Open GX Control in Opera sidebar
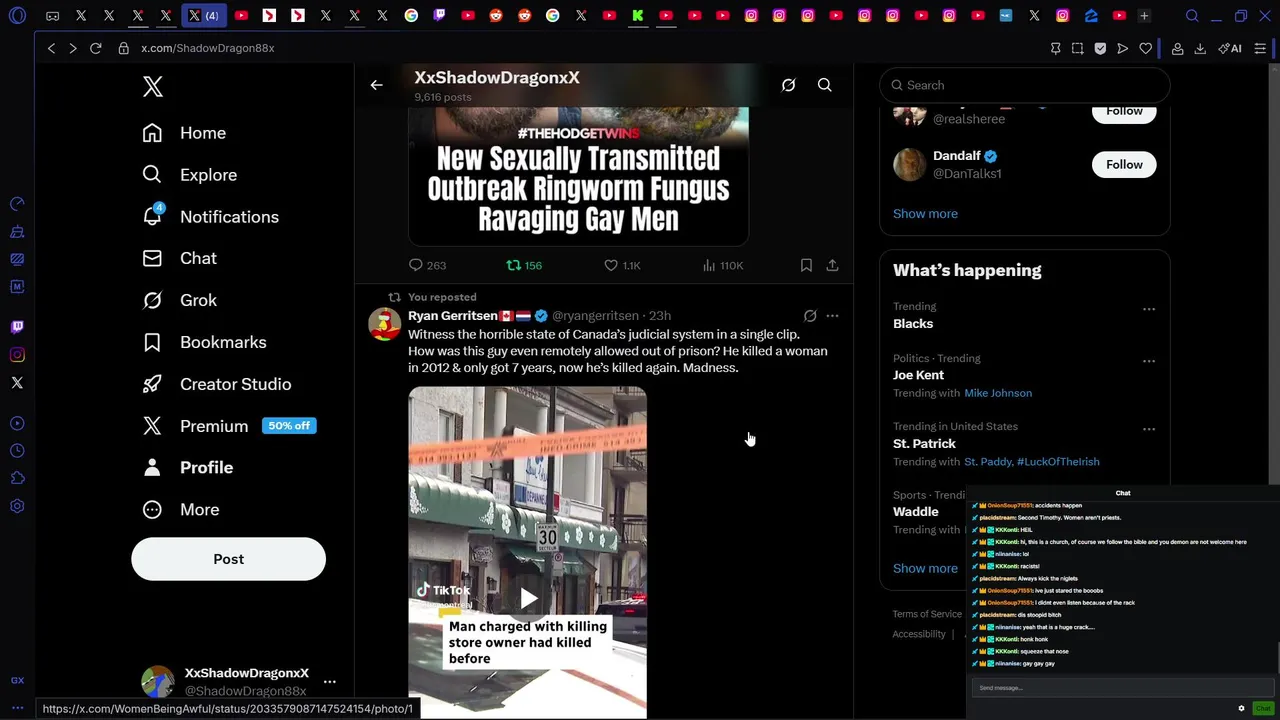Image resolution: width=1280 pixels, height=720 pixels. pyautogui.click(x=17, y=204)
